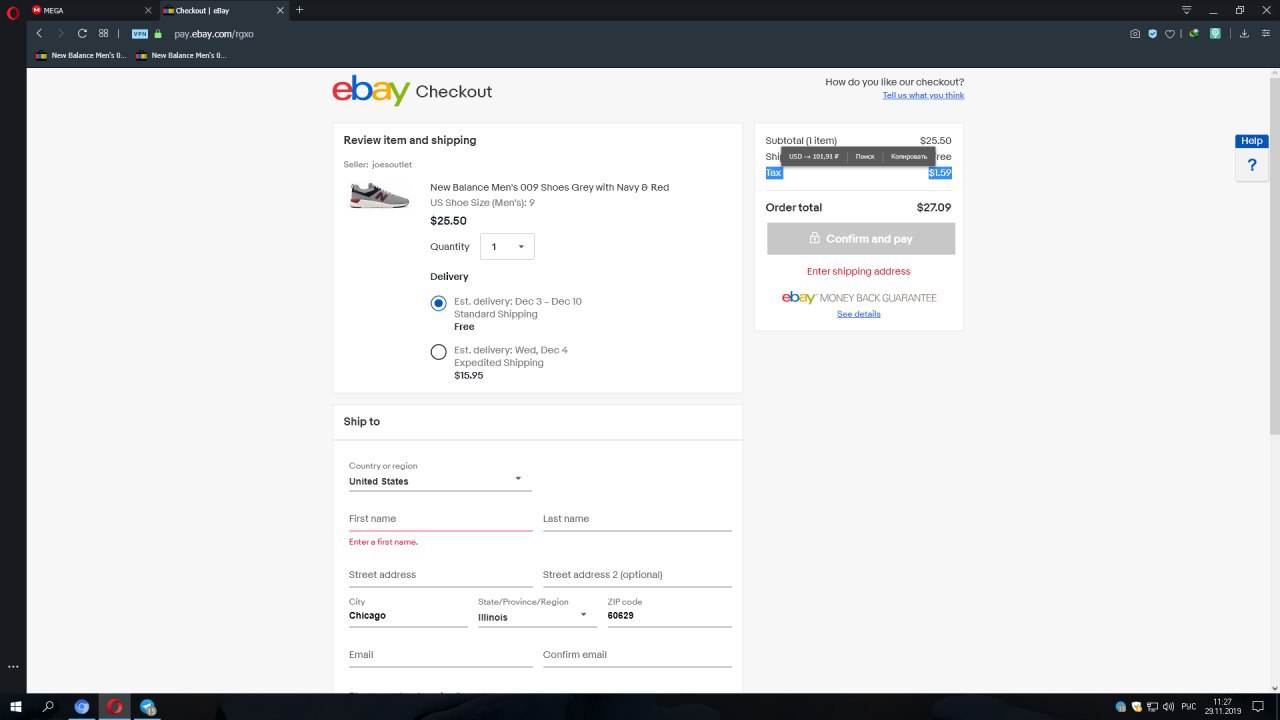Open Chromium from the taskbar
This screenshot has width=1280, height=720.
click(x=82, y=706)
